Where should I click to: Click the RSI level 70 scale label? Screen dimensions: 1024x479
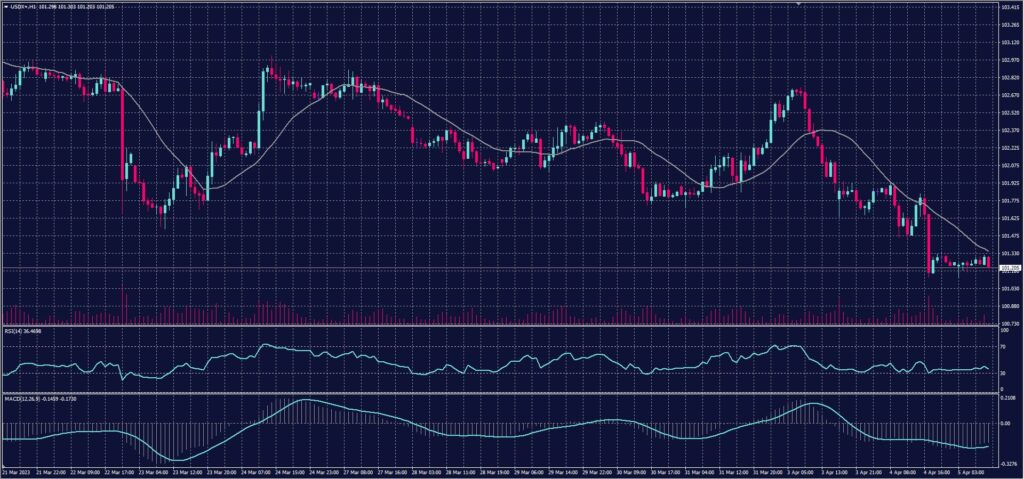click(x=1003, y=348)
